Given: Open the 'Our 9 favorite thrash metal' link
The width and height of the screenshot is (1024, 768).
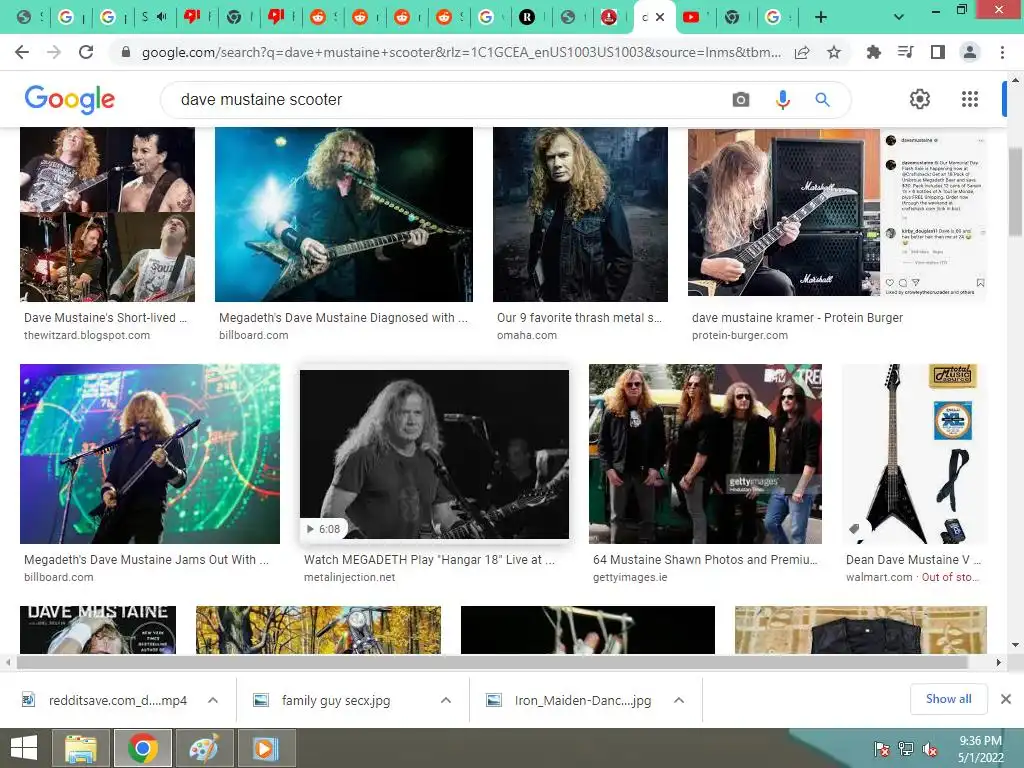Looking at the screenshot, I should coord(579,317).
